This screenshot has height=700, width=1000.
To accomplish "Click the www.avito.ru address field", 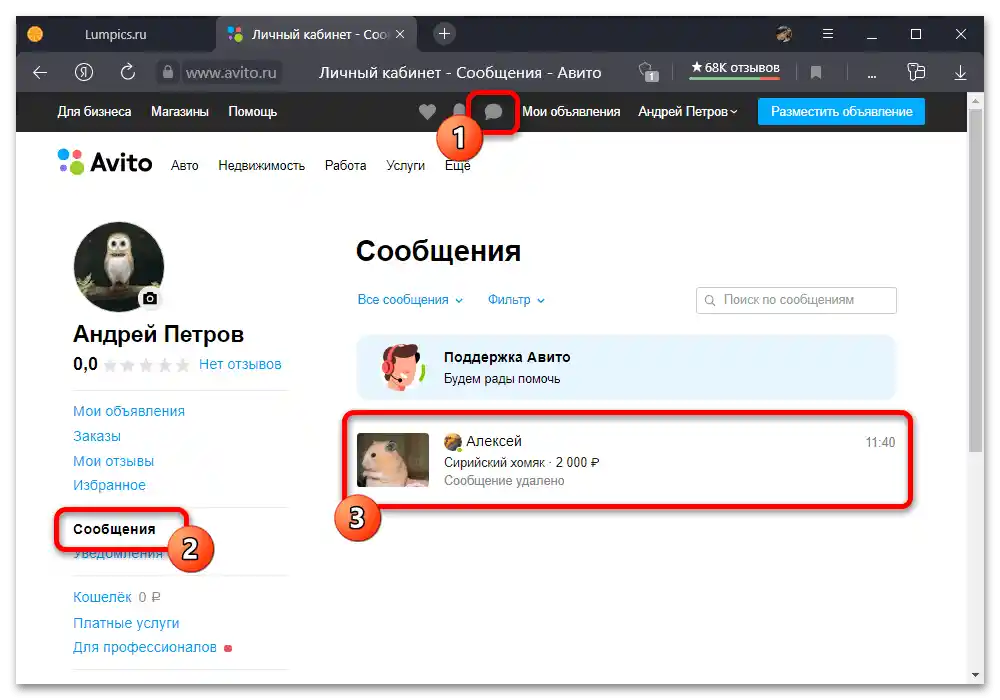I will click(231, 73).
